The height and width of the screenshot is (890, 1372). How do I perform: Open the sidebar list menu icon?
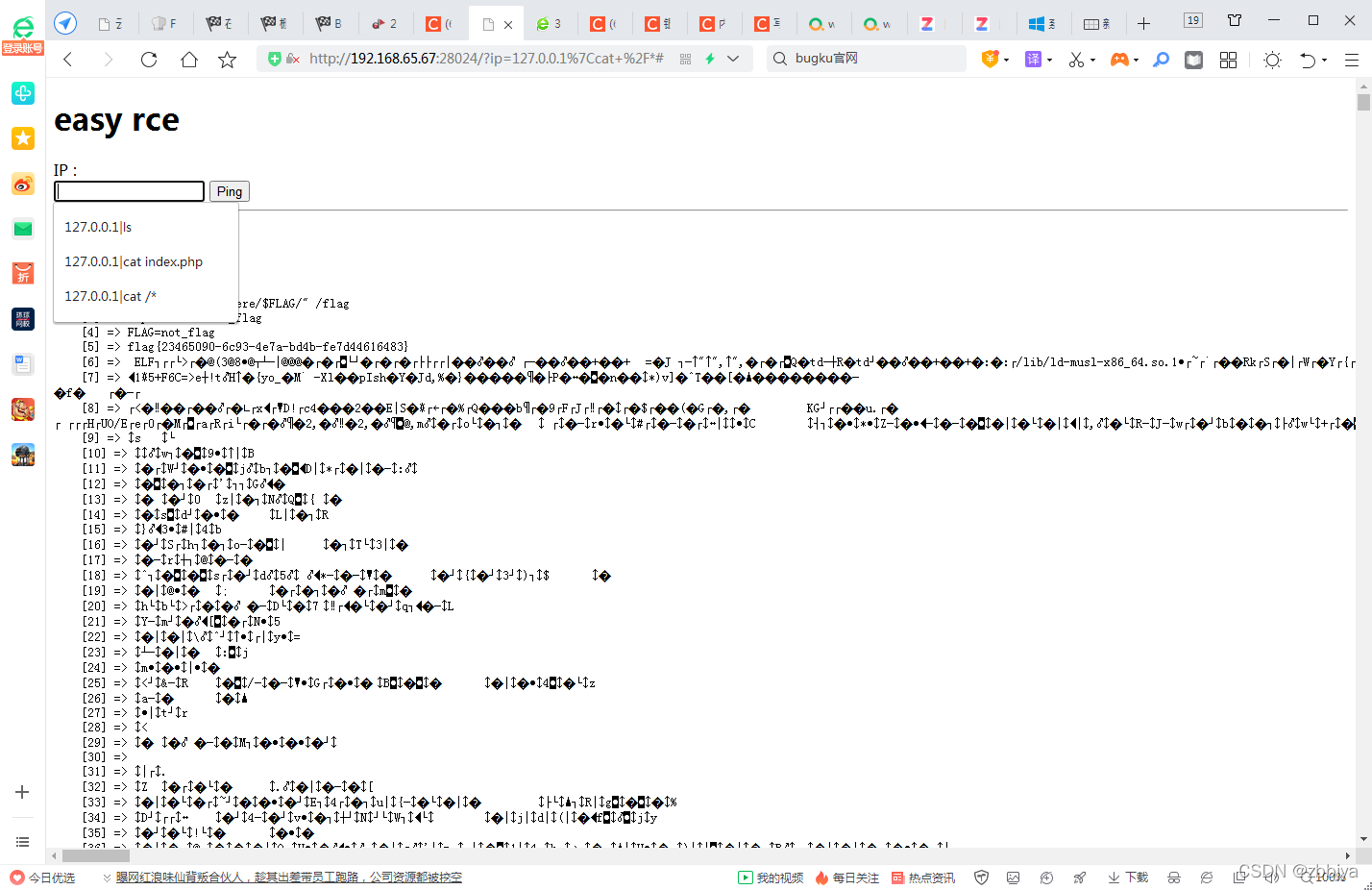22,842
